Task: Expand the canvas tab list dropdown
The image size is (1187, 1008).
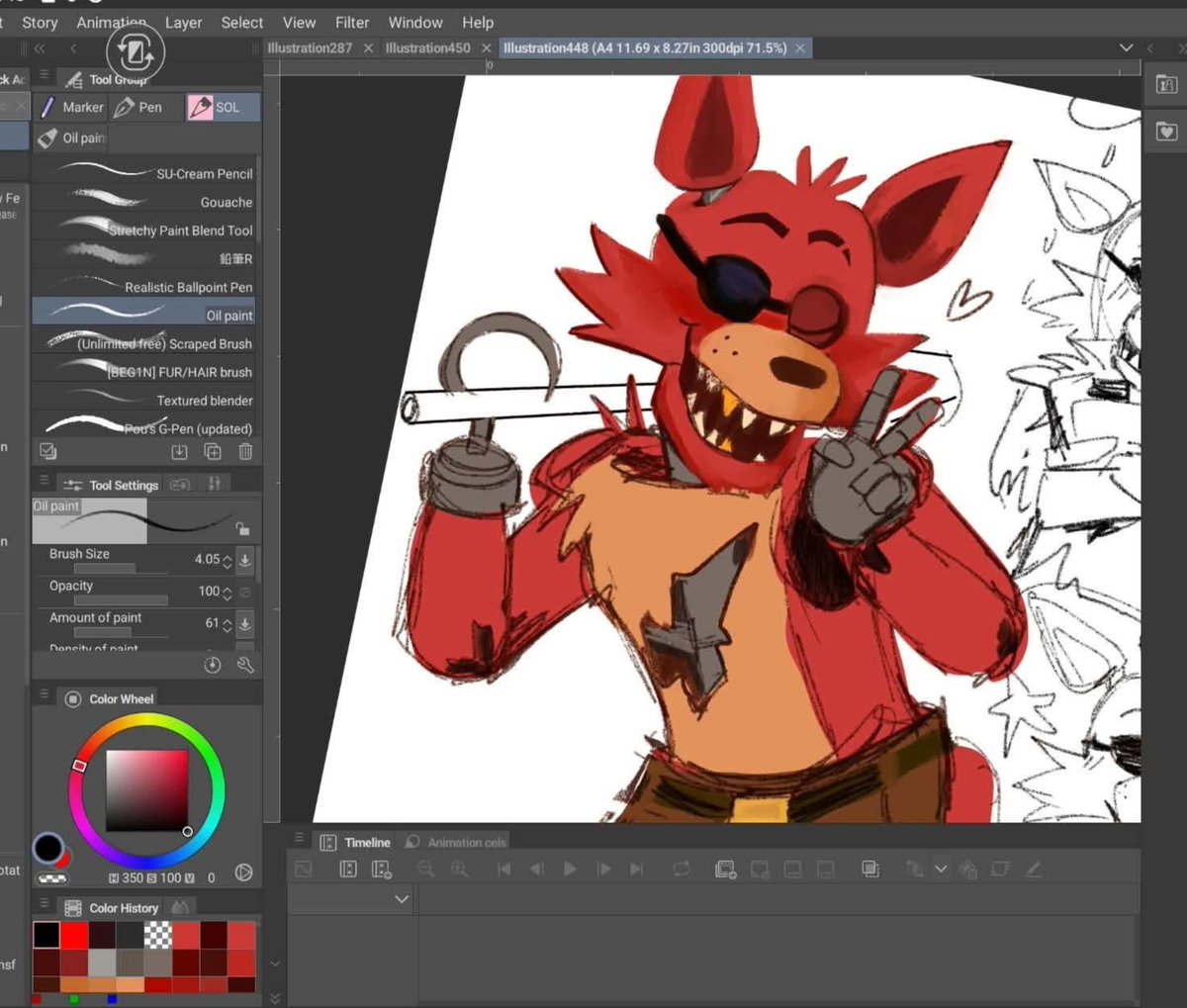Action: (1126, 47)
